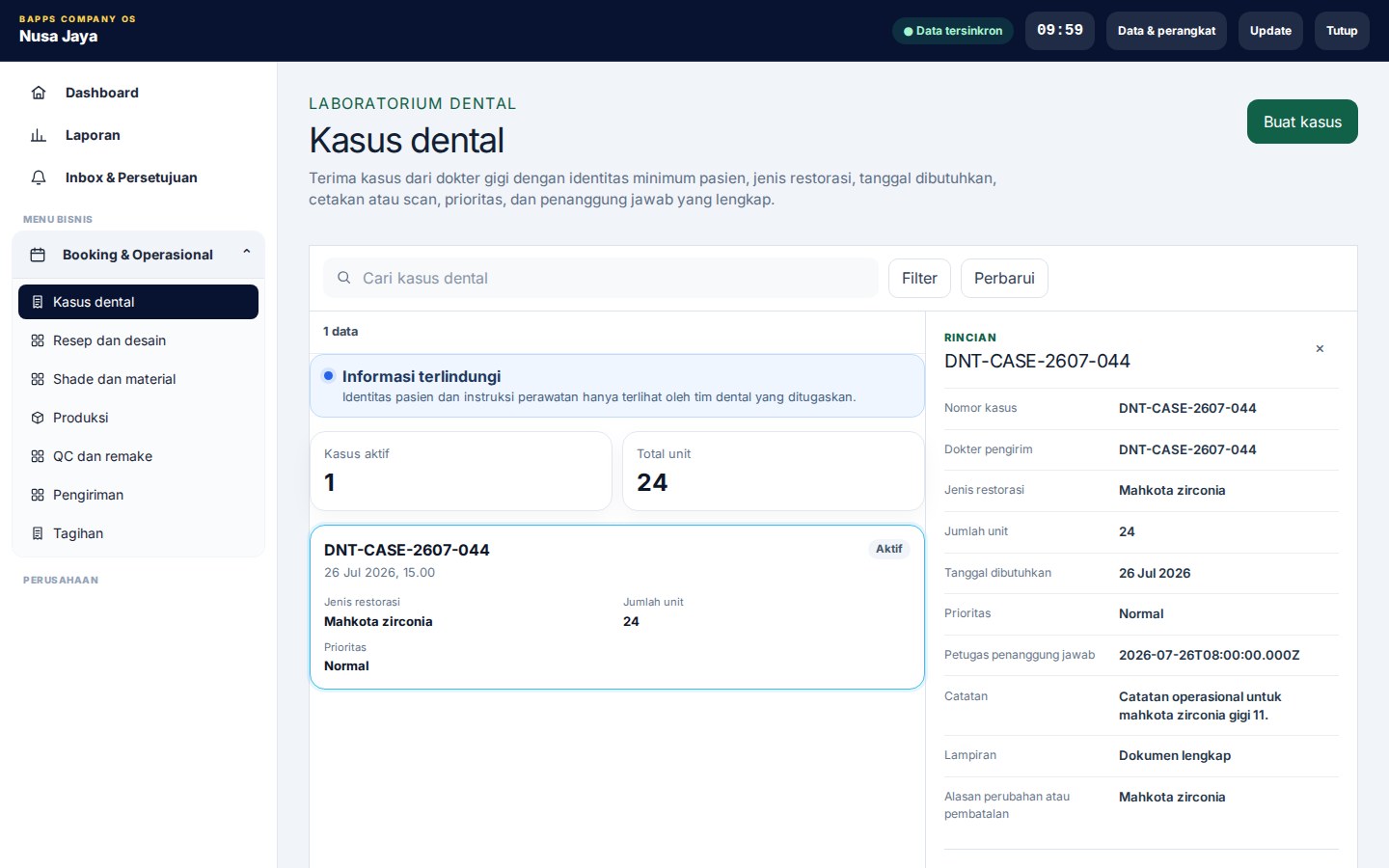Focus the Cari kasus dental search field
Image resolution: width=1389 pixels, height=868 pixels.
[601, 278]
